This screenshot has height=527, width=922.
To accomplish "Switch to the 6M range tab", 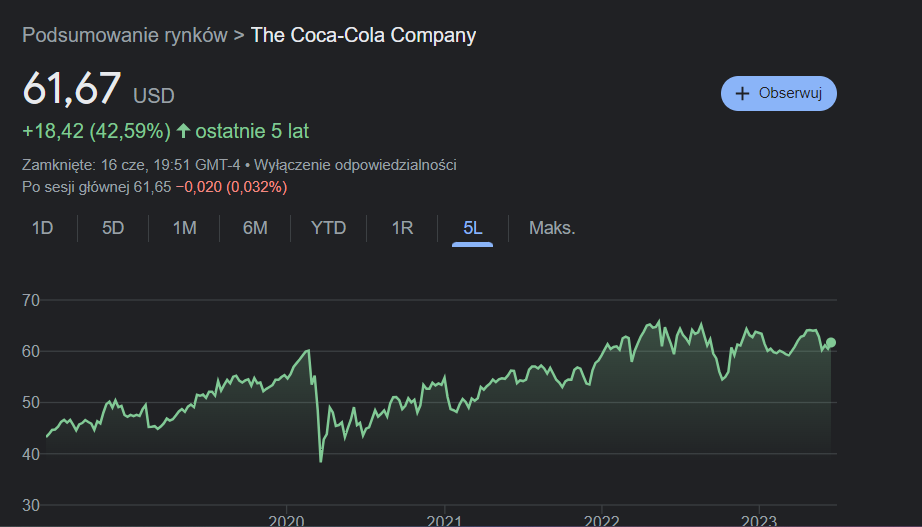I will 255,228.
